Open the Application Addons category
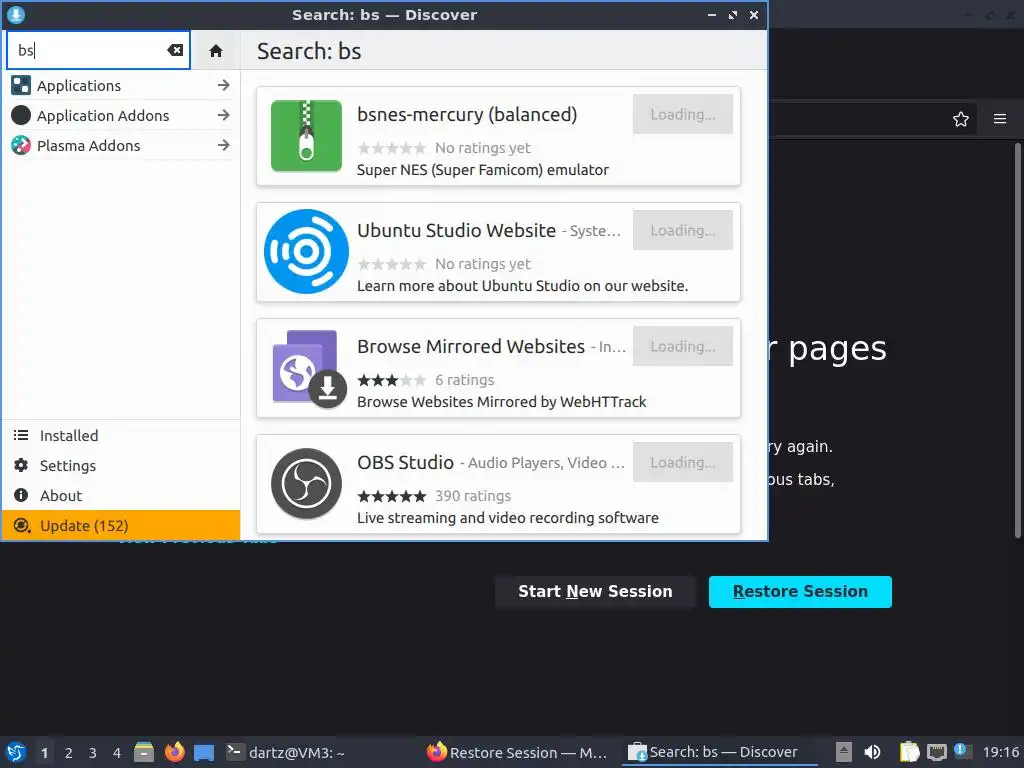The image size is (1024, 768). pyautogui.click(x=121, y=115)
